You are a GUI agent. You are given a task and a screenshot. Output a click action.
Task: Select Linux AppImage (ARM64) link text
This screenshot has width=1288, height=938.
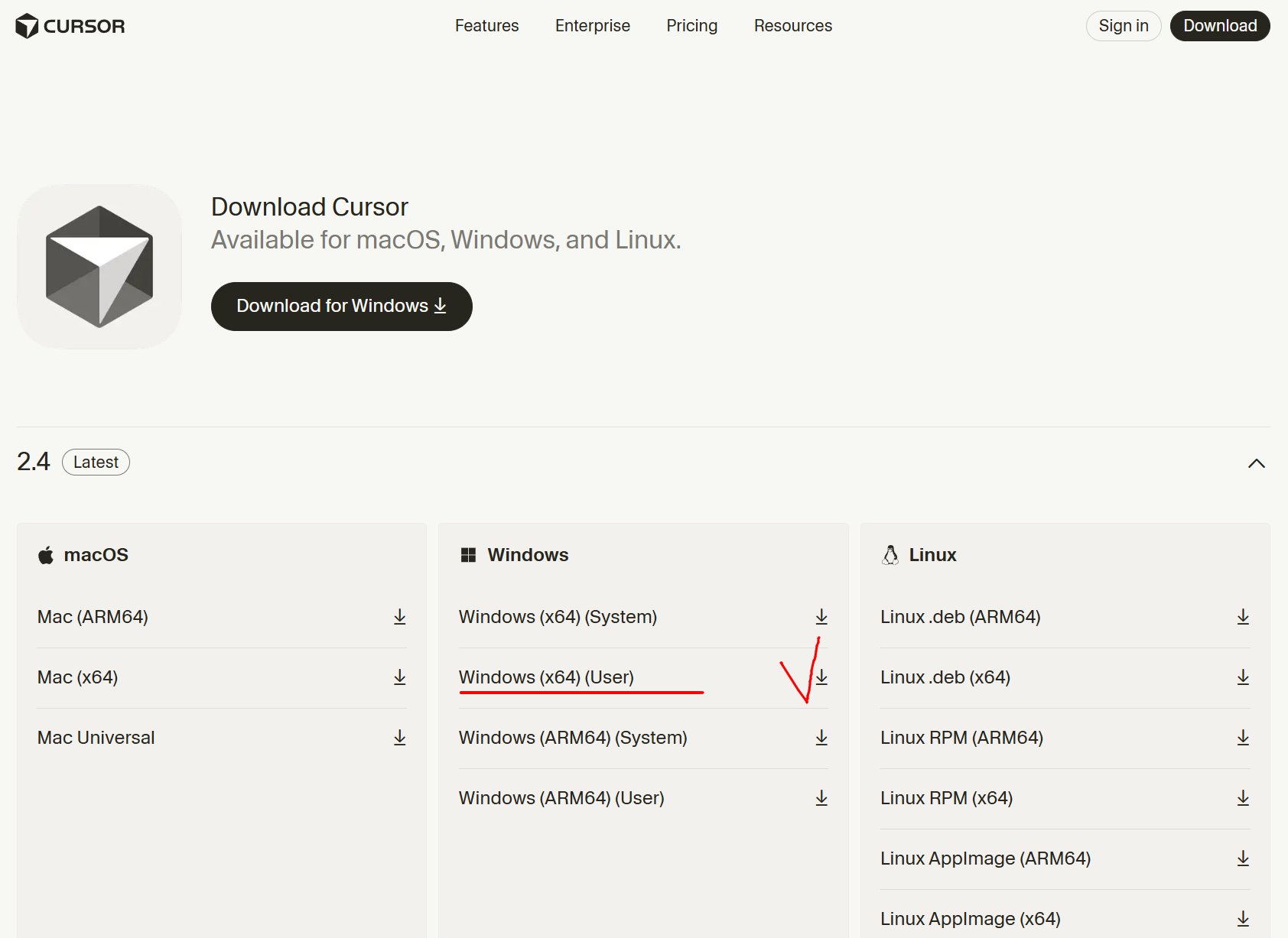985,858
